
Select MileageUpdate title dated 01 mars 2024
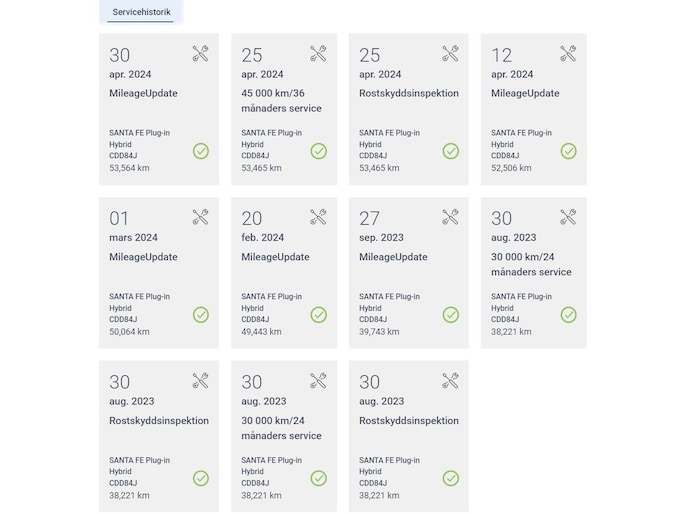tap(143, 257)
